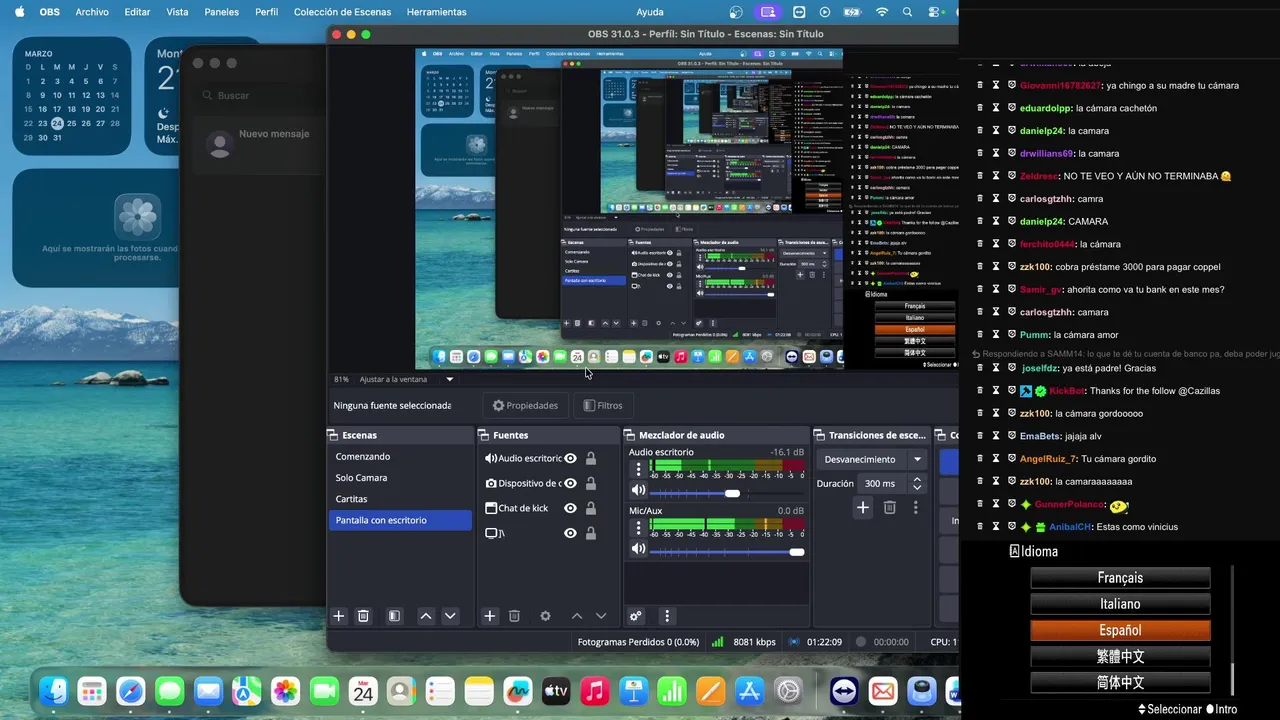Move source down arrow in Fuentes panel
The height and width of the screenshot is (720, 1280).
(x=601, y=616)
